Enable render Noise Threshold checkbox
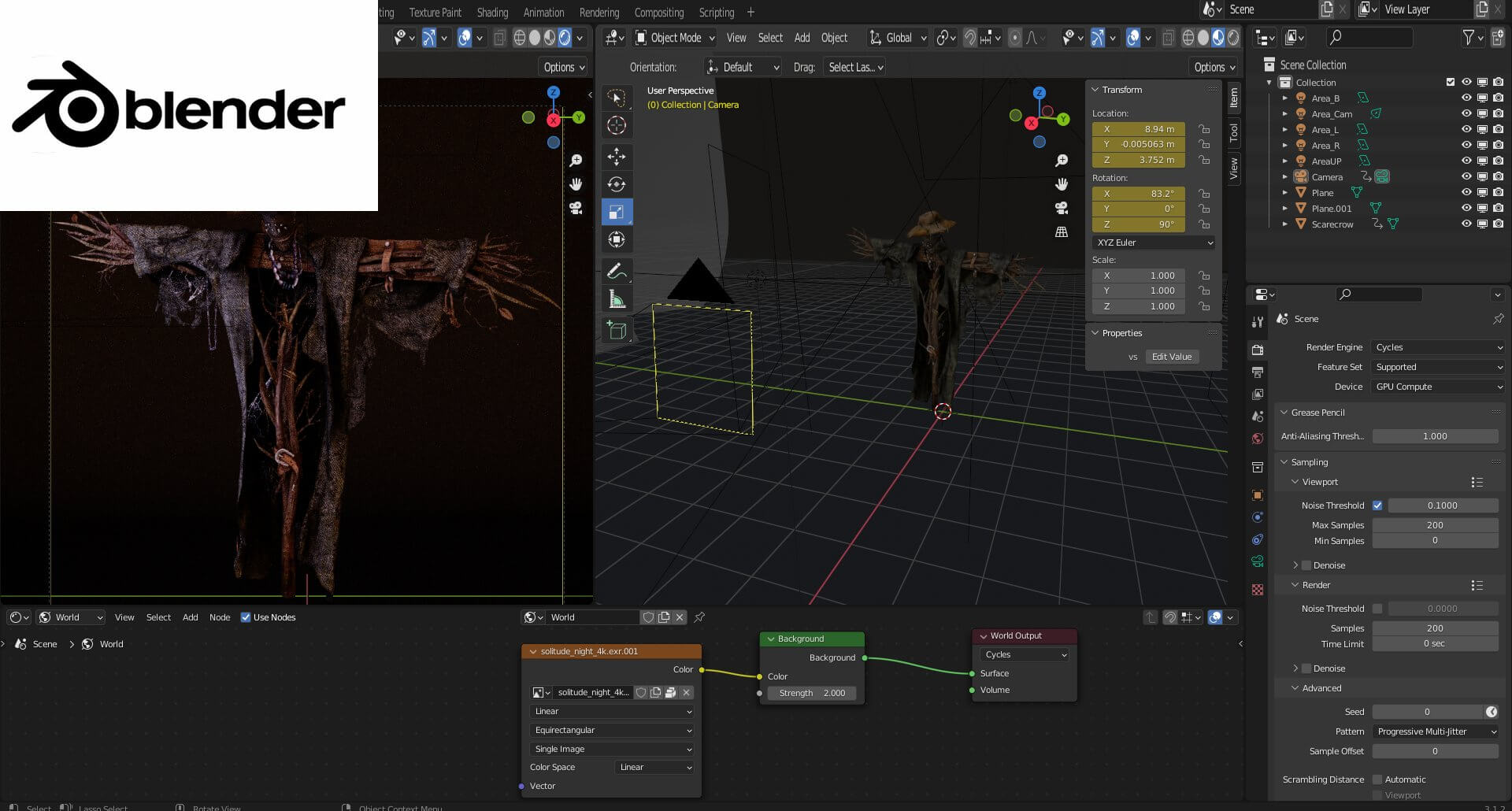Viewport: 1512px width, 811px height. coord(1377,609)
